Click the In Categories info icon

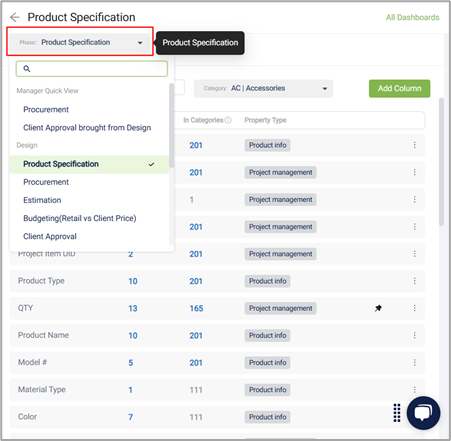[x=228, y=120]
